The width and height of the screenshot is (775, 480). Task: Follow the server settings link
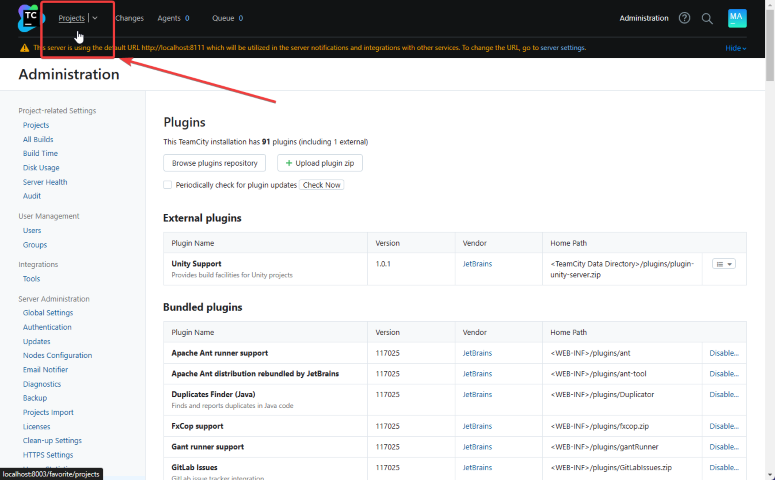pos(563,48)
